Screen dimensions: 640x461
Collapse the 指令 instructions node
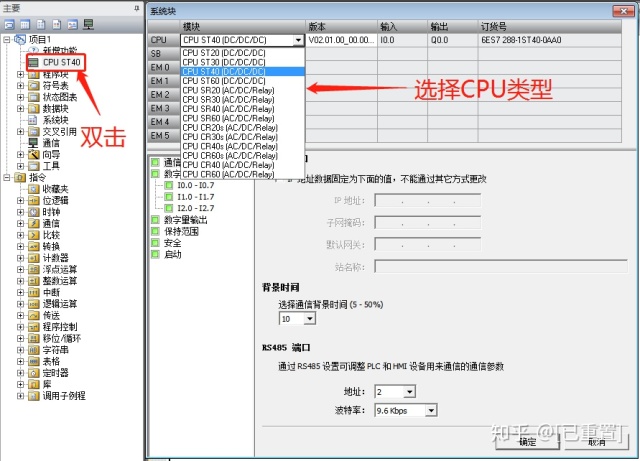(7, 178)
